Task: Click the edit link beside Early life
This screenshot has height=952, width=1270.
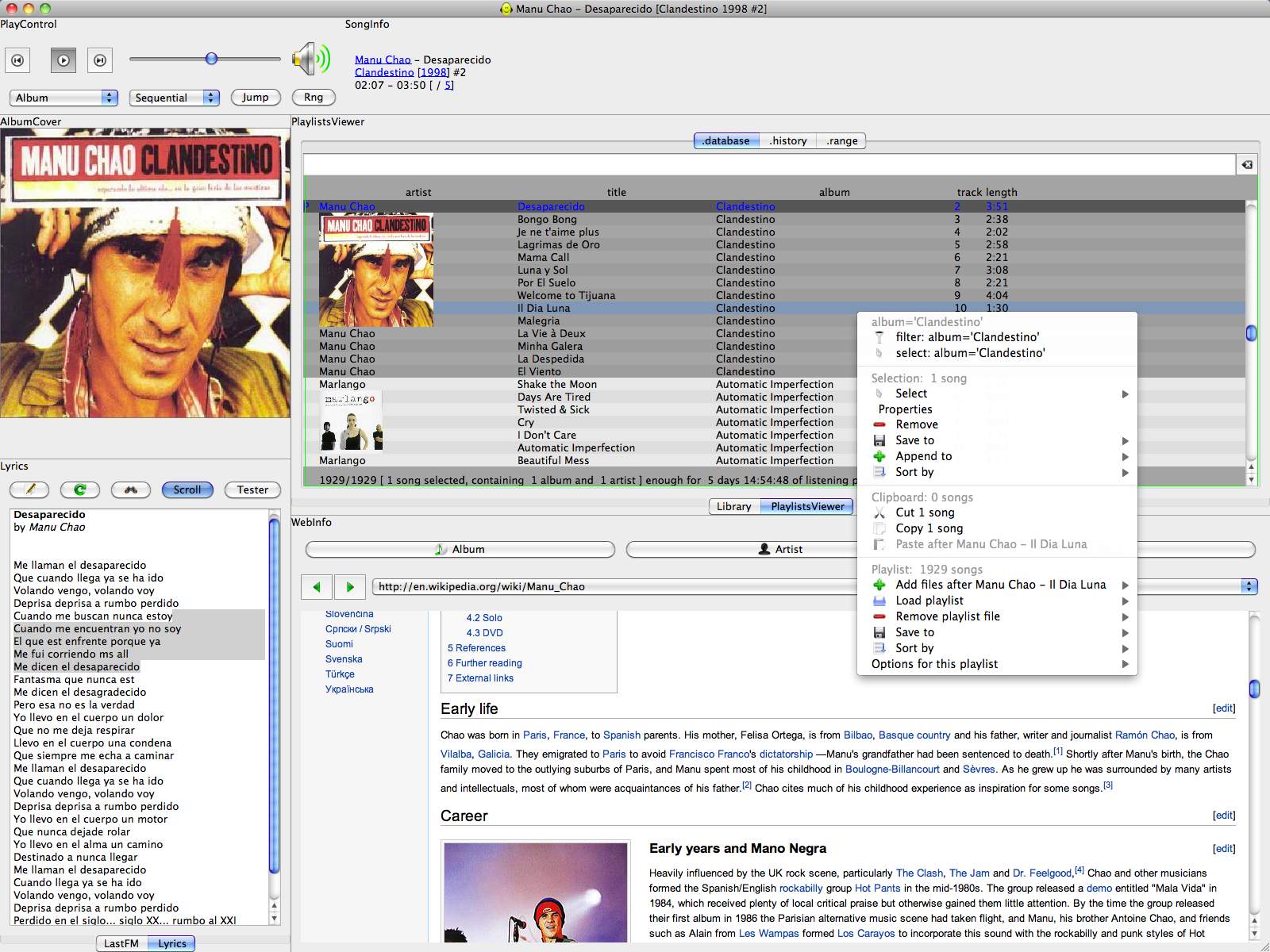Action: click(x=1224, y=708)
